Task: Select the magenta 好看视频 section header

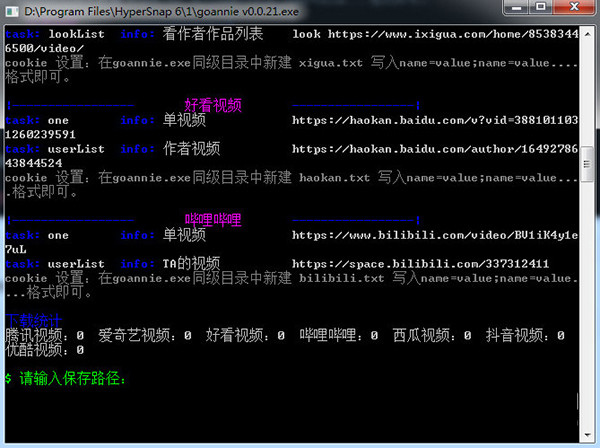Action: [214, 104]
